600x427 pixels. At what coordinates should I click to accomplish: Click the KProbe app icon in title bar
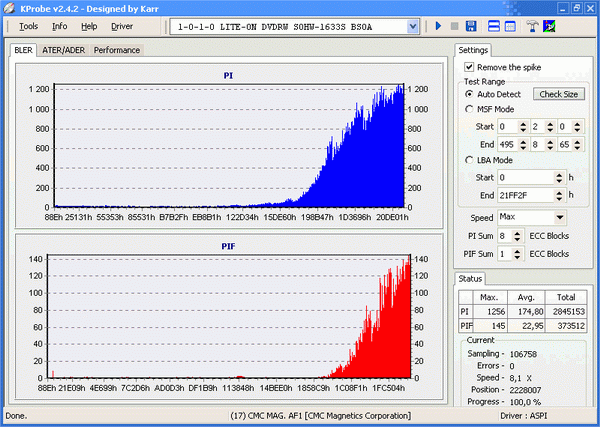coord(9,8)
